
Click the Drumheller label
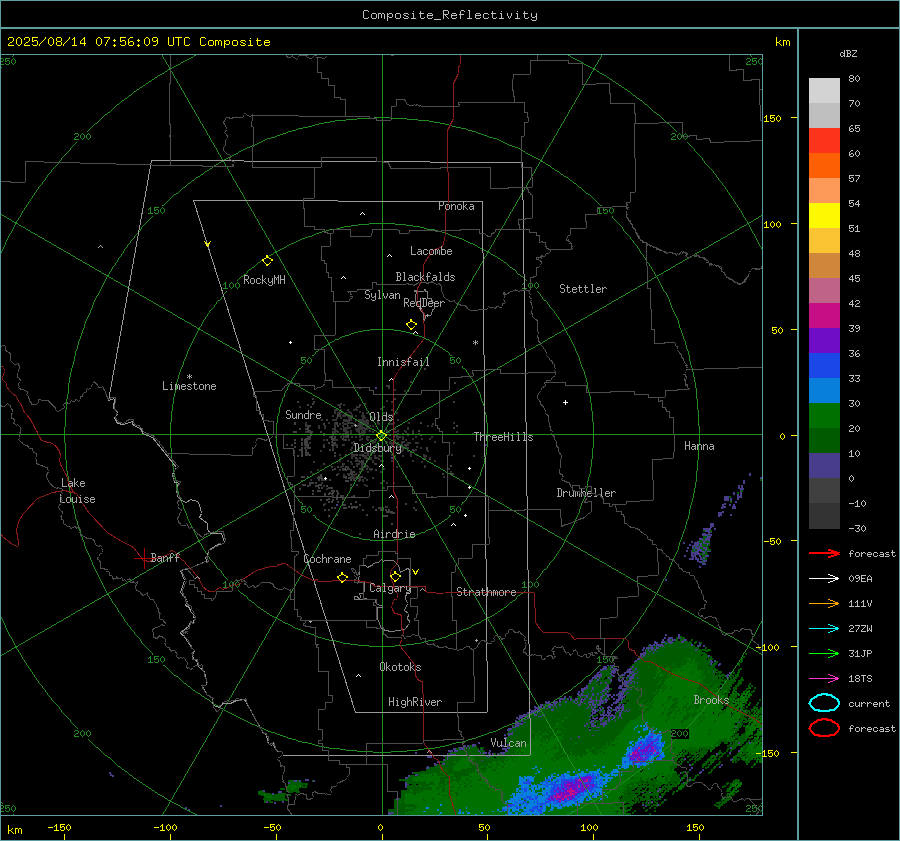(x=586, y=493)
